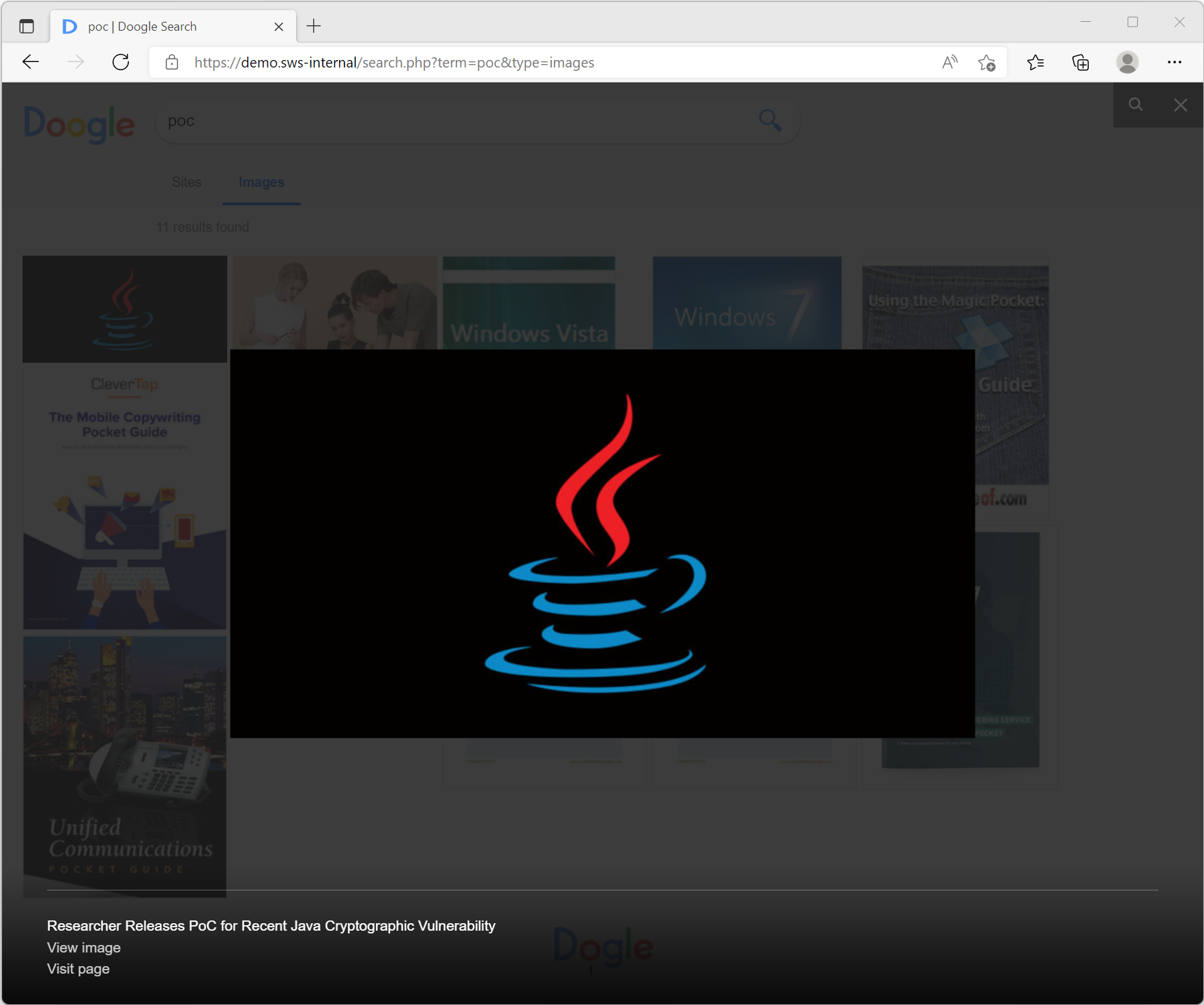The image size is (1204, 1005).
Task: Click the enlarged Java logo image
Action: pos(602,543)
